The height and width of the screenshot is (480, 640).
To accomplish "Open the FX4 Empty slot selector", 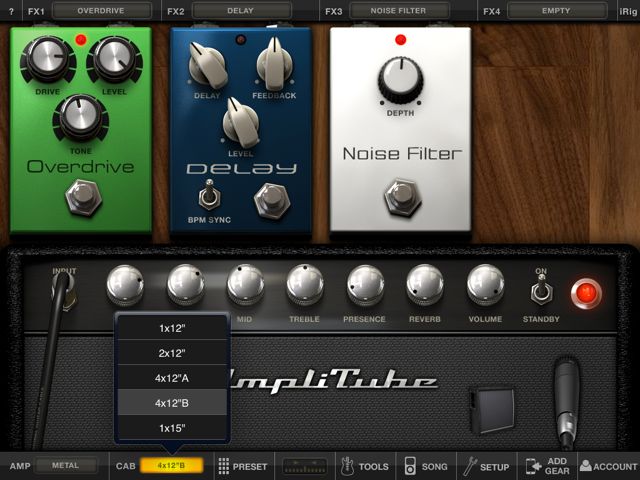I will point(556,11).
